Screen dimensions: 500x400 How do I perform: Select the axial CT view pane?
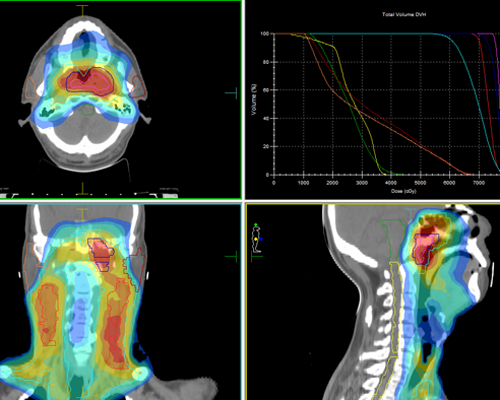pyautogui.click(x=121, y=100)
